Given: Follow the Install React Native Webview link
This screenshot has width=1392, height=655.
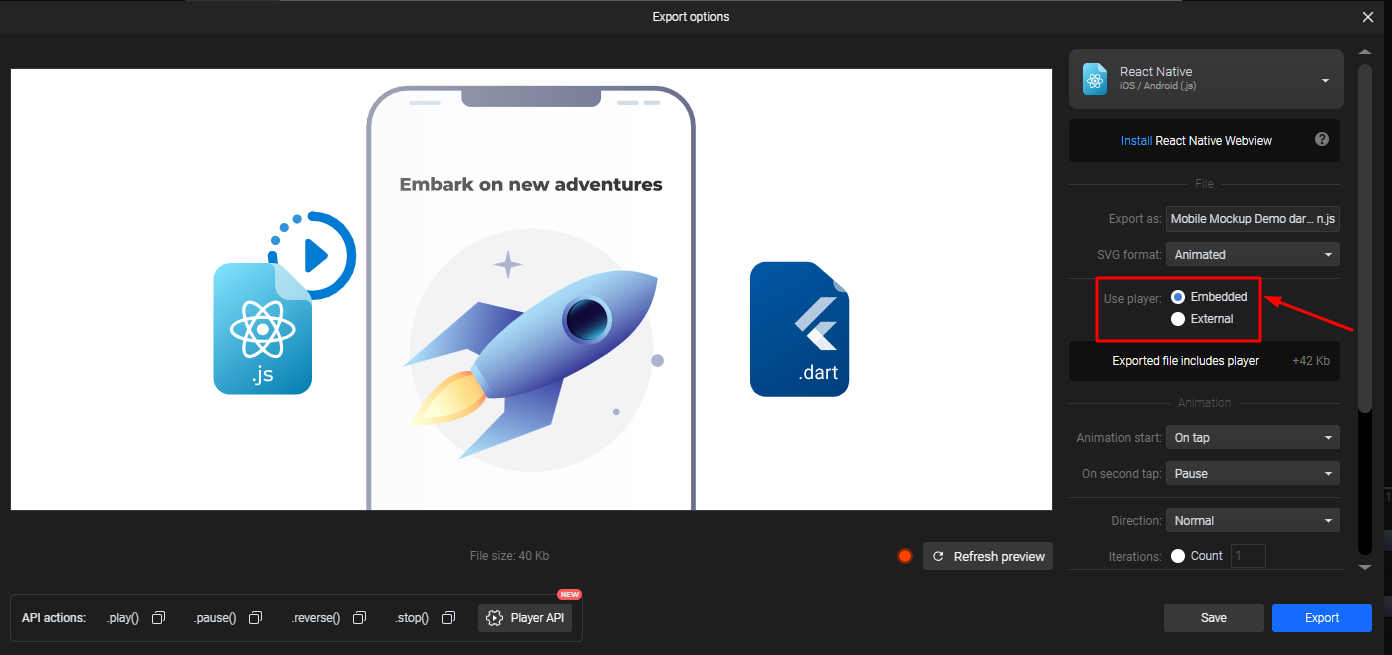Looking at the screenshot, I should coord(1196,141).
